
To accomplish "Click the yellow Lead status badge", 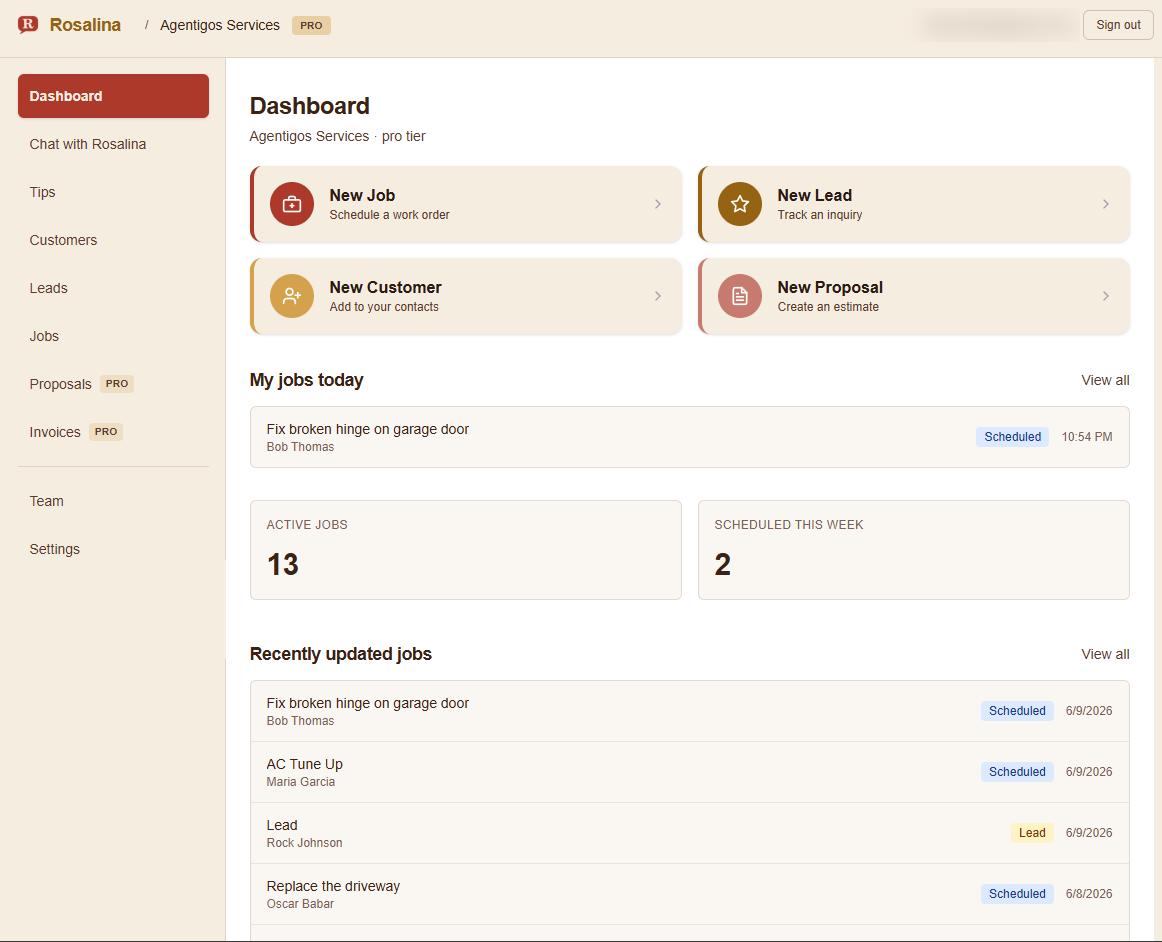I will [1032, 833].
